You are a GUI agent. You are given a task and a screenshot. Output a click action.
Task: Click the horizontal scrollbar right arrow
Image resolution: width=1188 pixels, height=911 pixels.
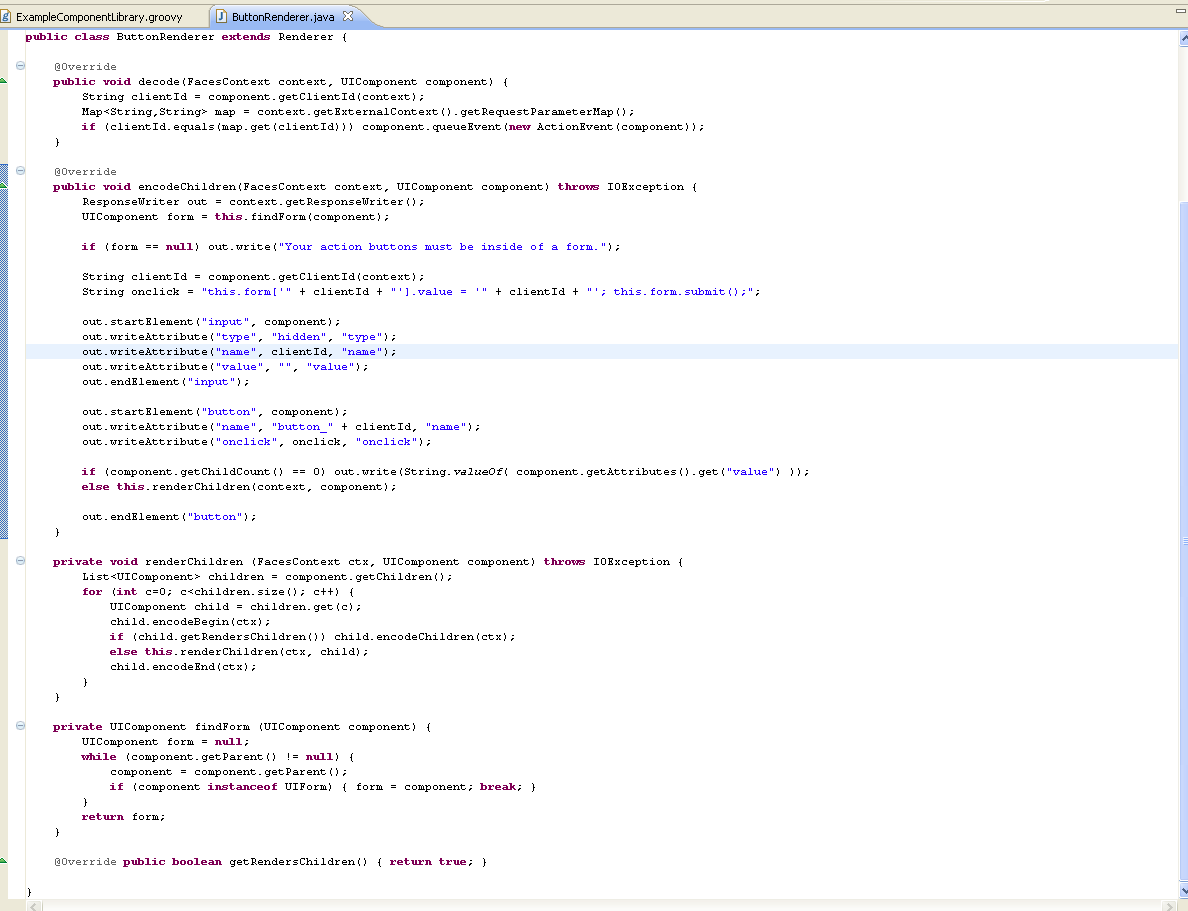[1170, 905]
